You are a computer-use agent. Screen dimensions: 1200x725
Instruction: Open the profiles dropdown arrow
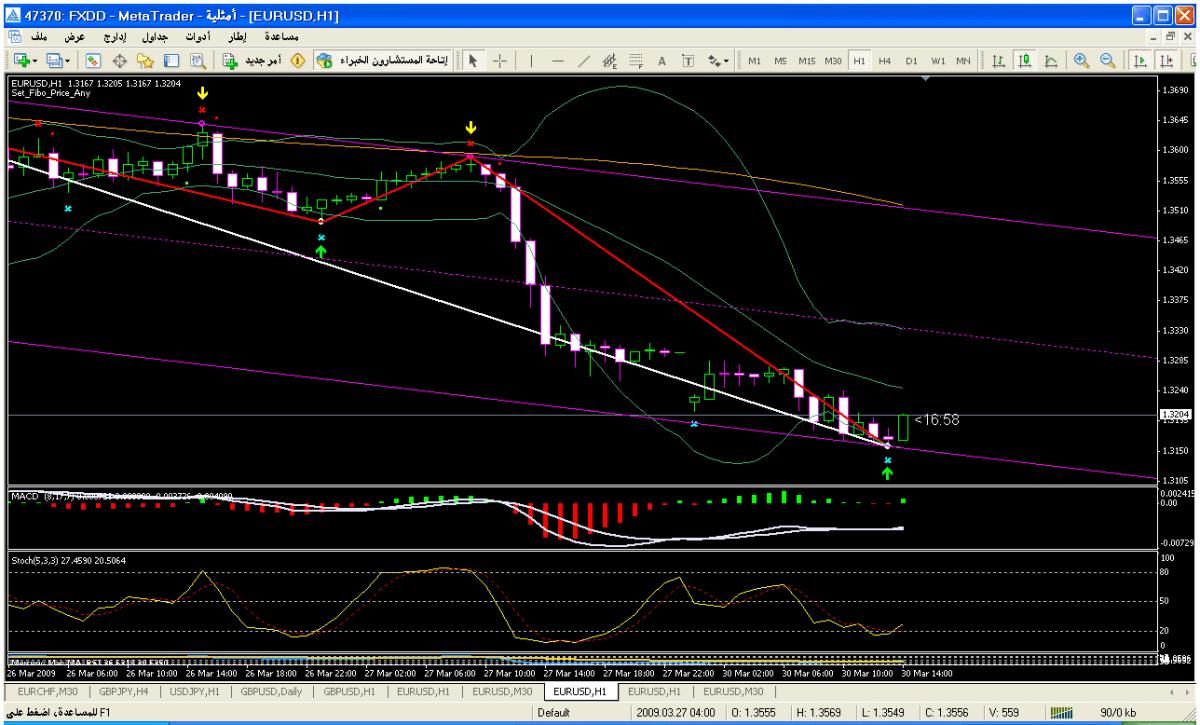[67, 59]
